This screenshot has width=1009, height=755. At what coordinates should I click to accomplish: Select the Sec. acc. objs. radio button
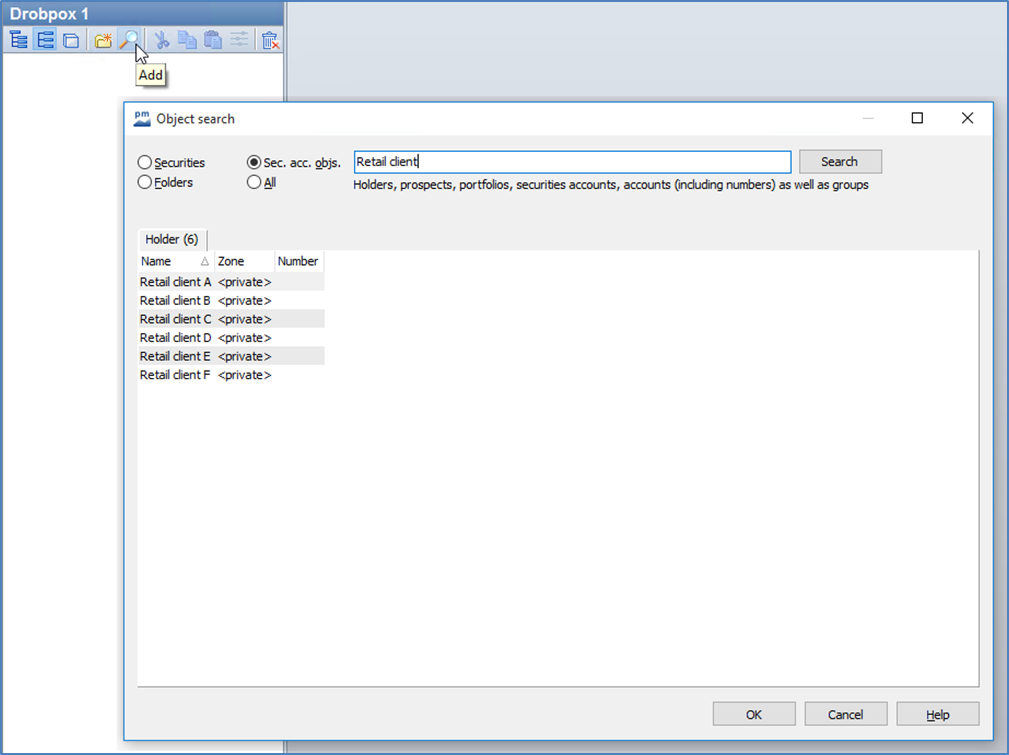click(x=254, y=163)
